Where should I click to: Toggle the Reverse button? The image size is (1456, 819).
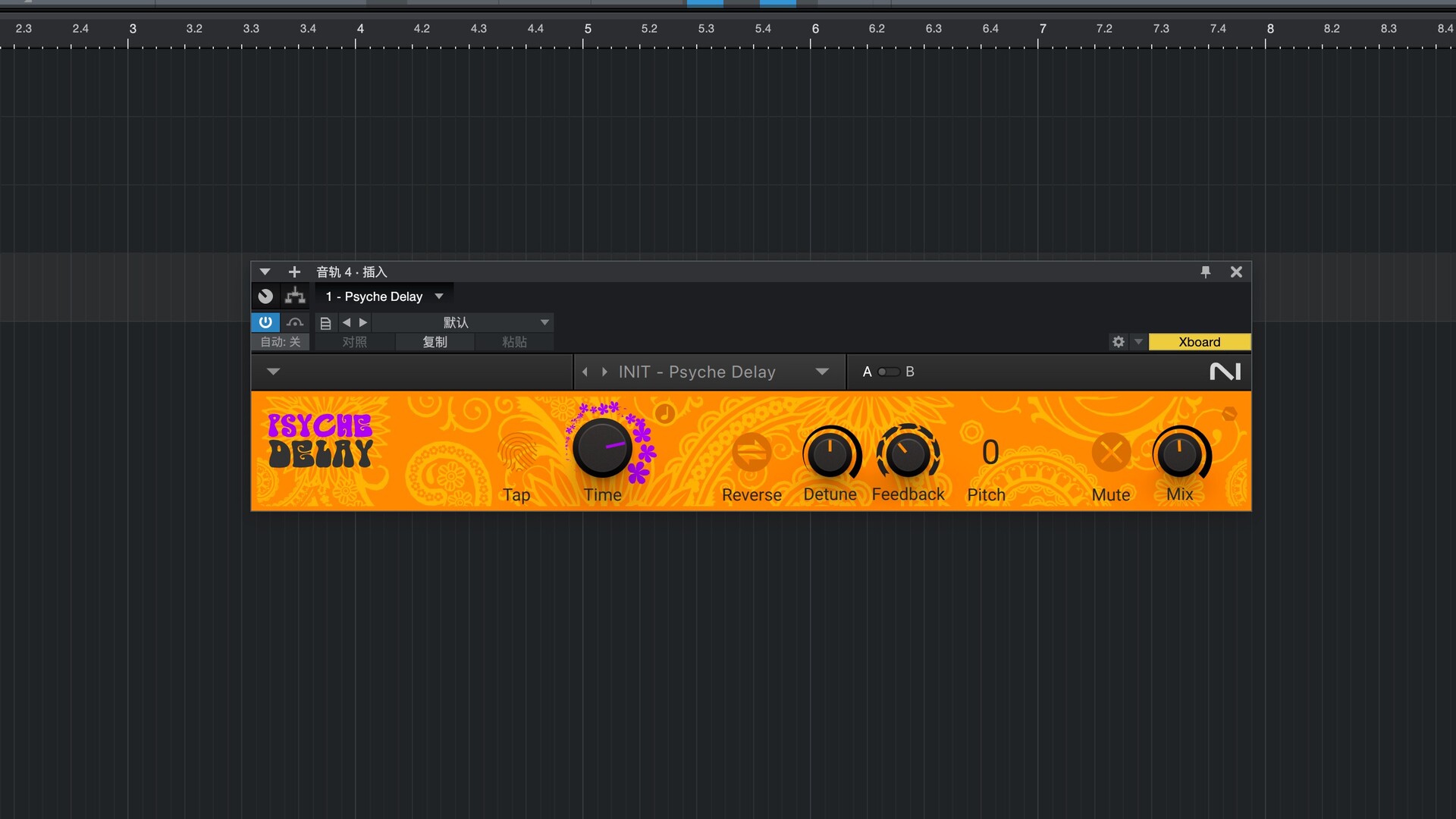pyautogui.click(x=752, y=453)
